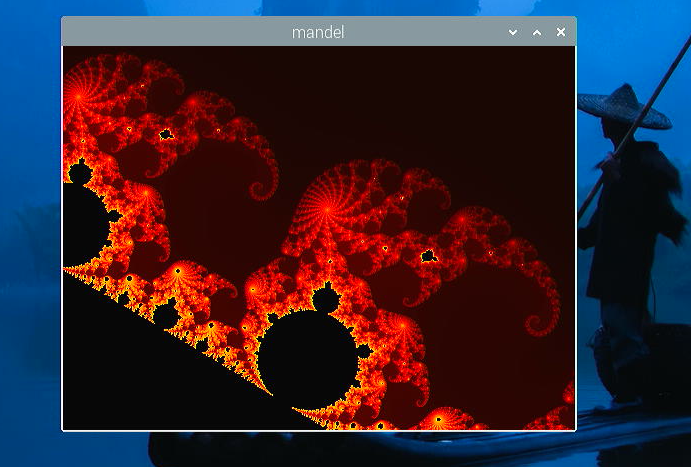Click the bright spiral center in the top-left corner

[78, 94]
